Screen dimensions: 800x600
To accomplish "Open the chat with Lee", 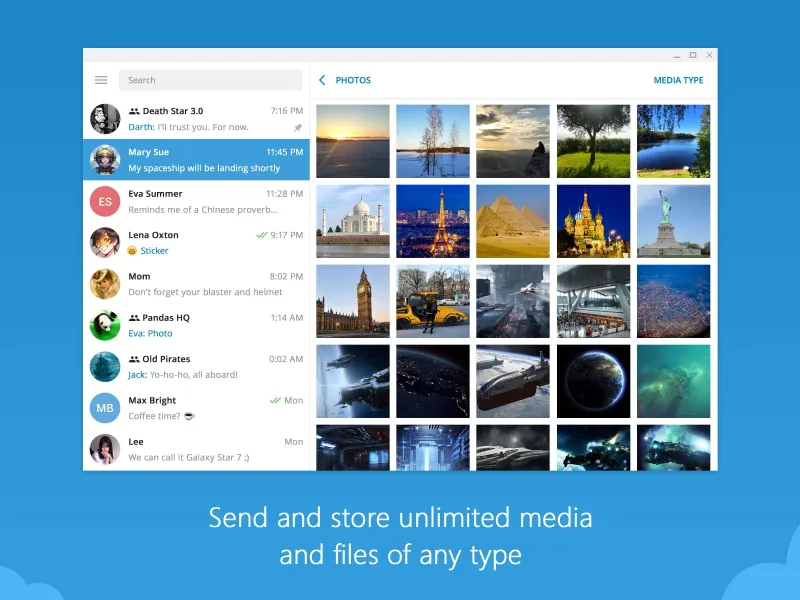I will [x=196, y=449].
